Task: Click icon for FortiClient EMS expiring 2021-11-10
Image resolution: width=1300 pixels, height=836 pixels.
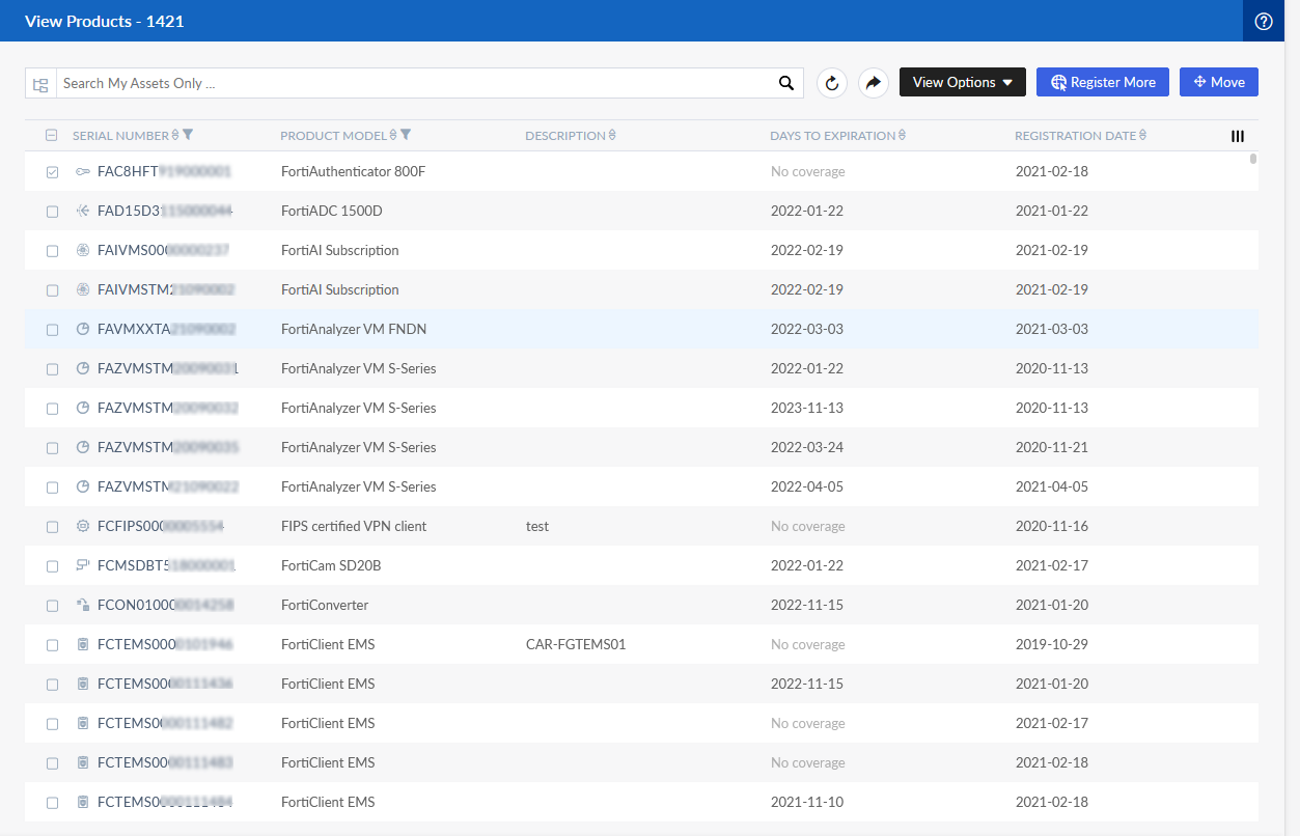Action: click(x=83, y=802)
